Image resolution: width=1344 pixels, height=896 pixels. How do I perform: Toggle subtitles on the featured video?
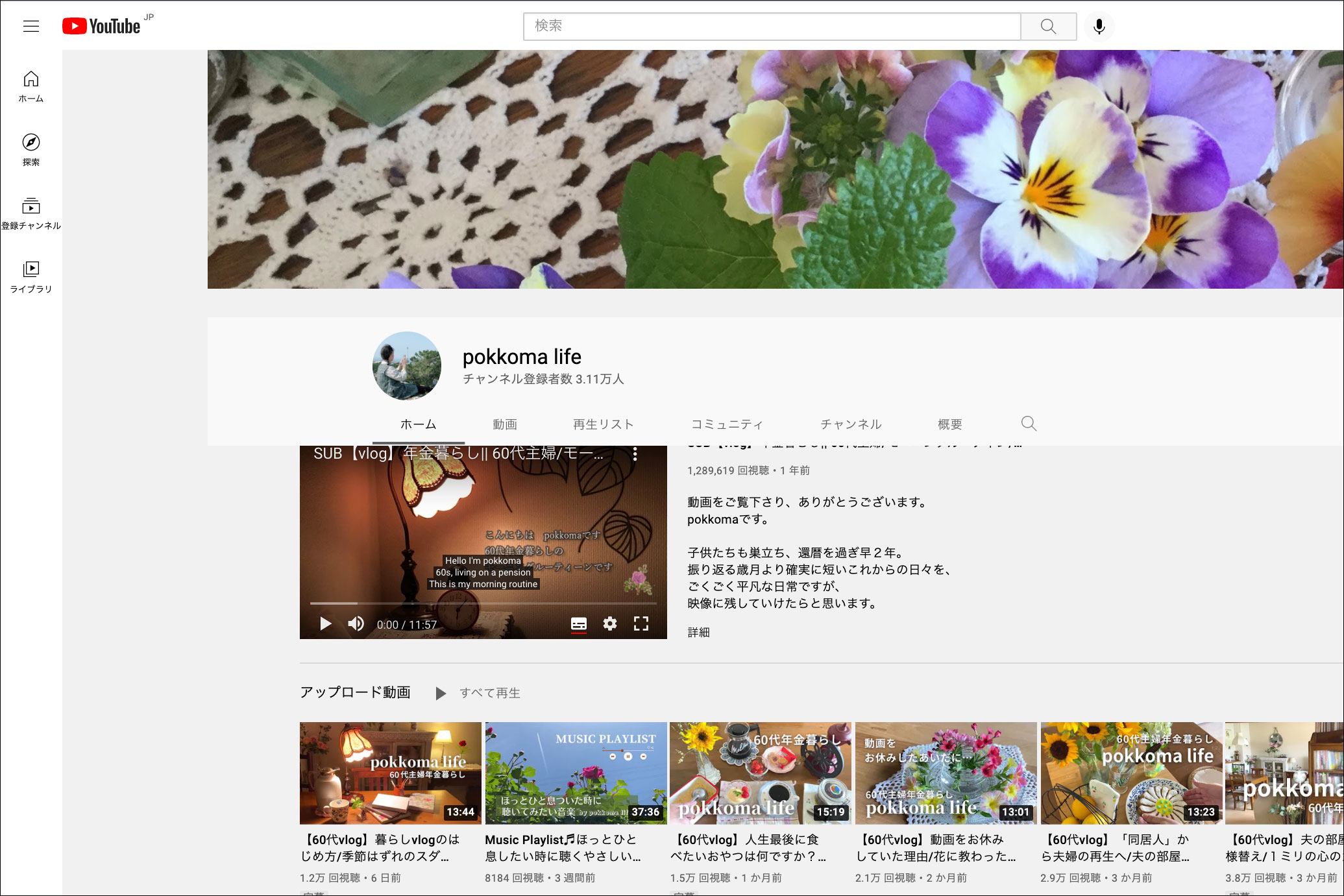pos(578,624)
